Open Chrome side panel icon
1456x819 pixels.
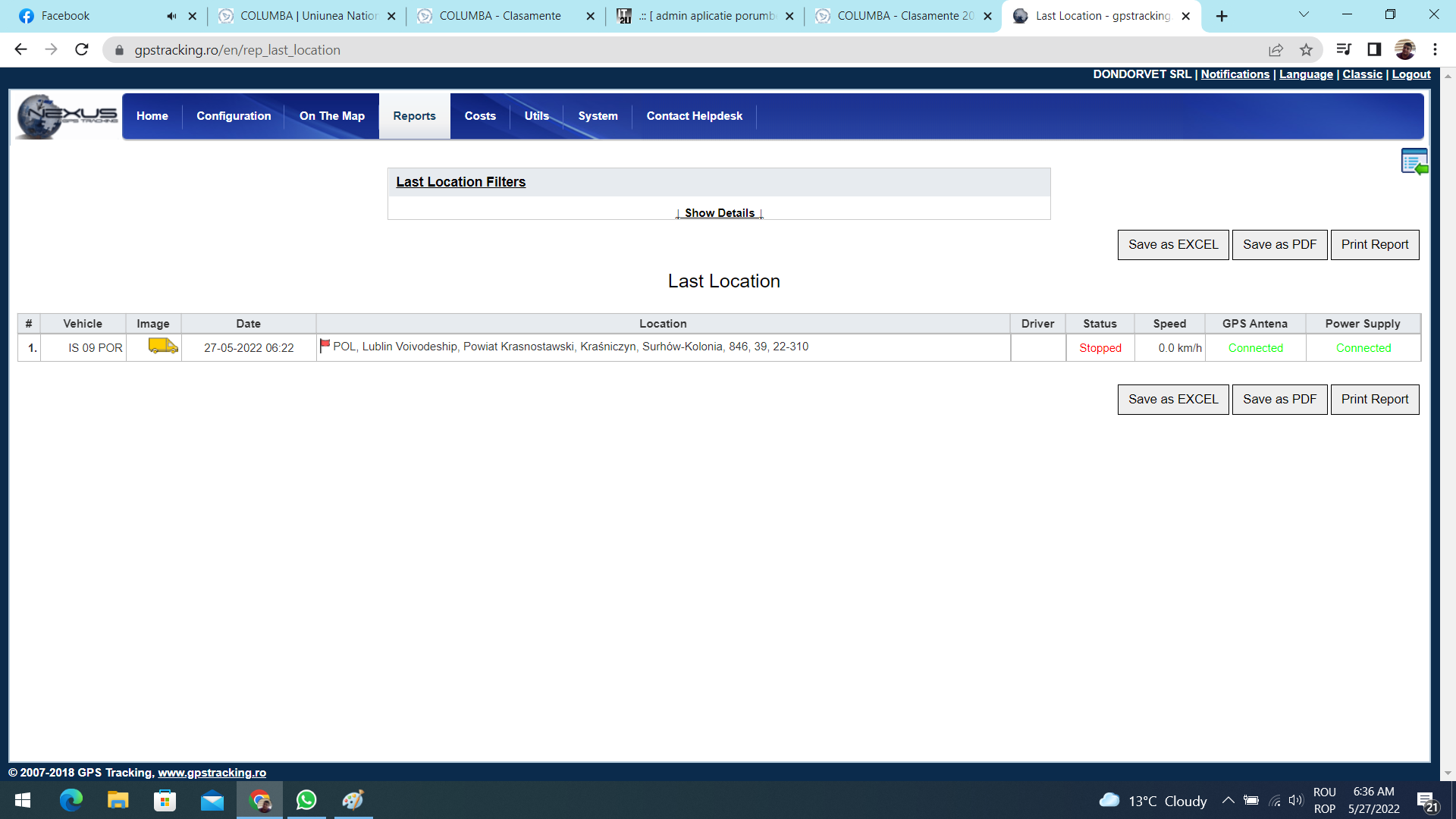click(1373, 50)
